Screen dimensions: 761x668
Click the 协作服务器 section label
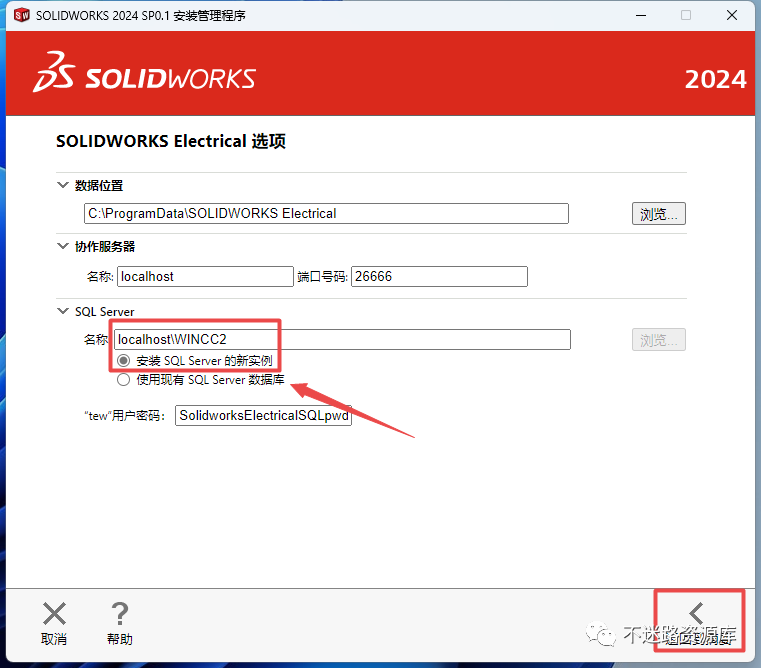[x=105, y=247]
